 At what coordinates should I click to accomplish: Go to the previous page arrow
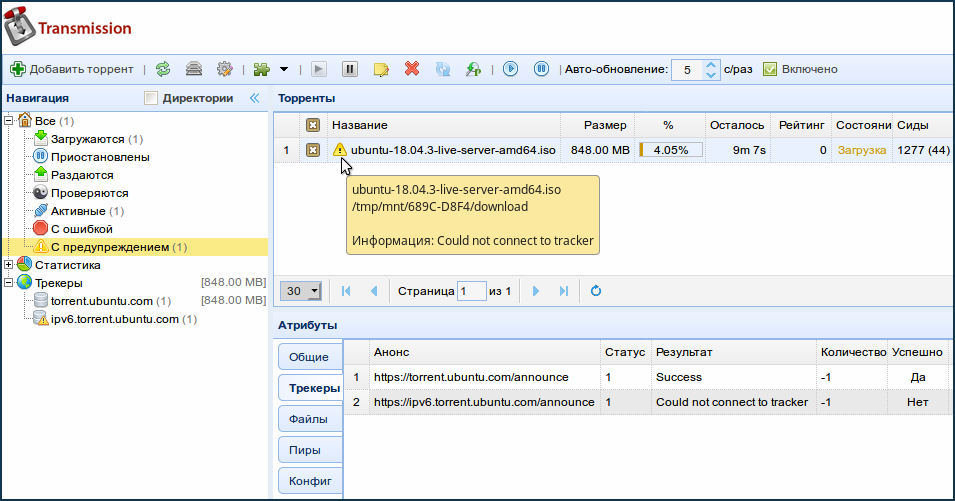tap(374, 291)
